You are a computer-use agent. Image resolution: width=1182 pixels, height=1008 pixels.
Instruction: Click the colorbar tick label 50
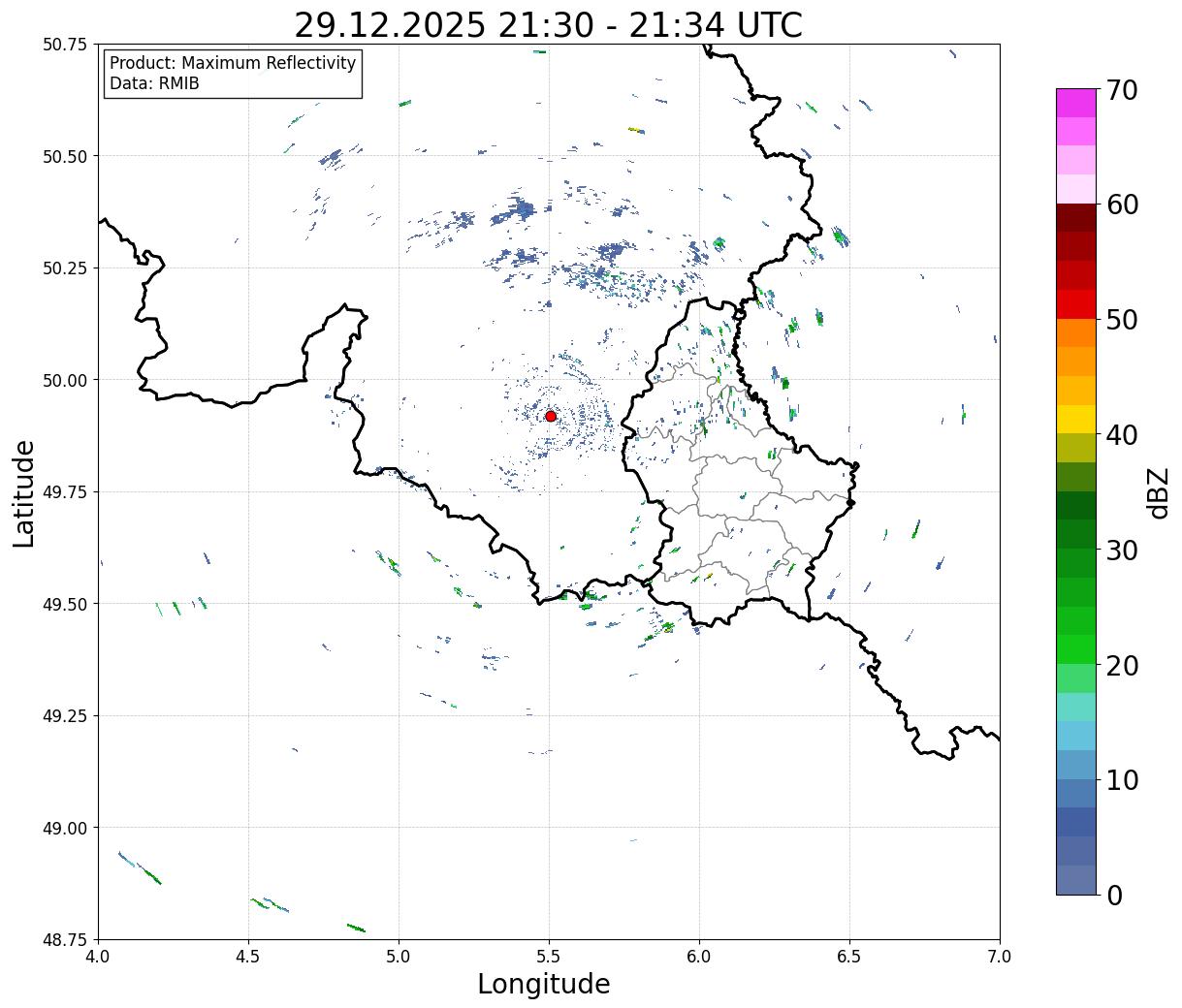click(x=1122, y=320)
